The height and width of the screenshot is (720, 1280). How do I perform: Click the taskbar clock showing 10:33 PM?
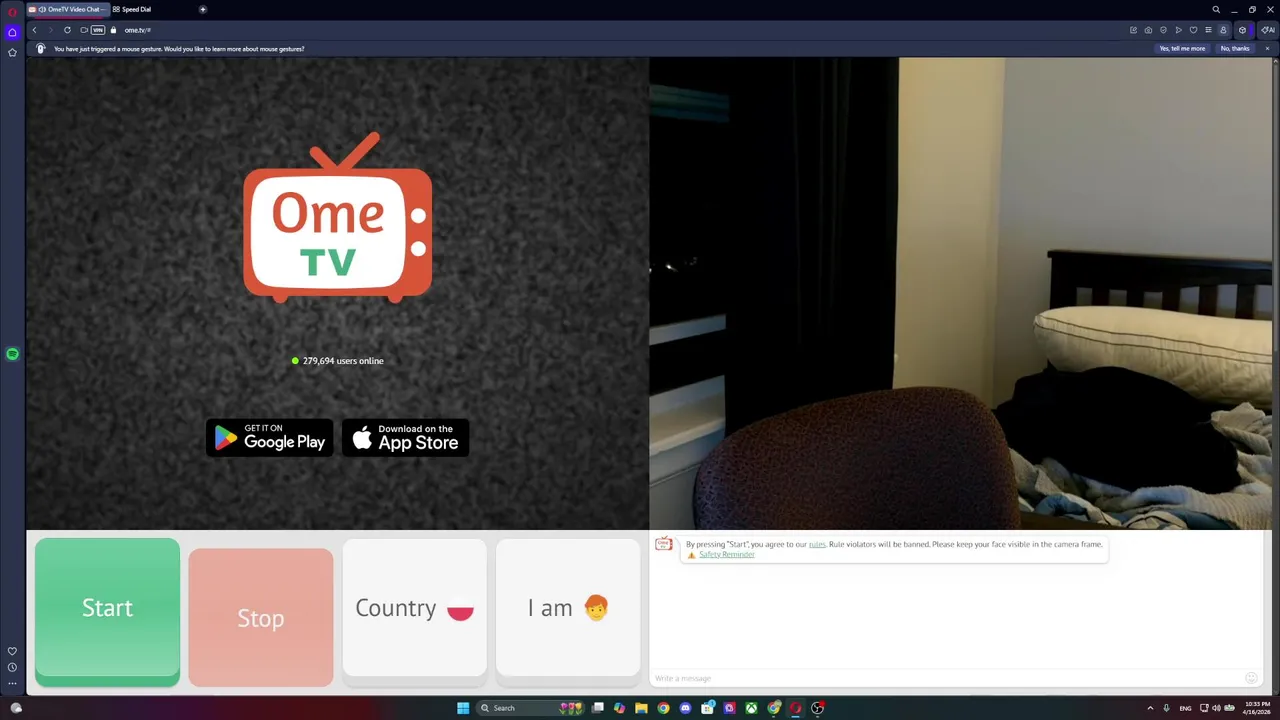tap(1257, 708)
